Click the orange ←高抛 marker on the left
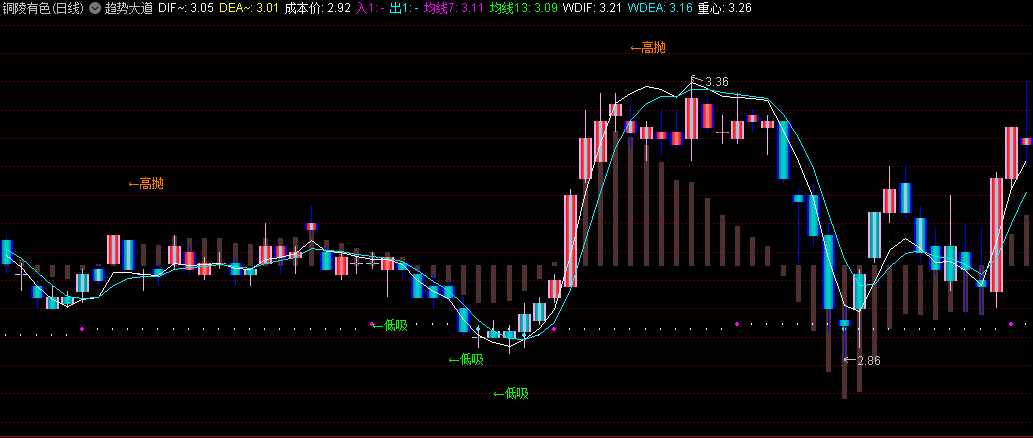The height and width of the screenshot is (438, 1033). pyautogui.click(x=146, y=184)
